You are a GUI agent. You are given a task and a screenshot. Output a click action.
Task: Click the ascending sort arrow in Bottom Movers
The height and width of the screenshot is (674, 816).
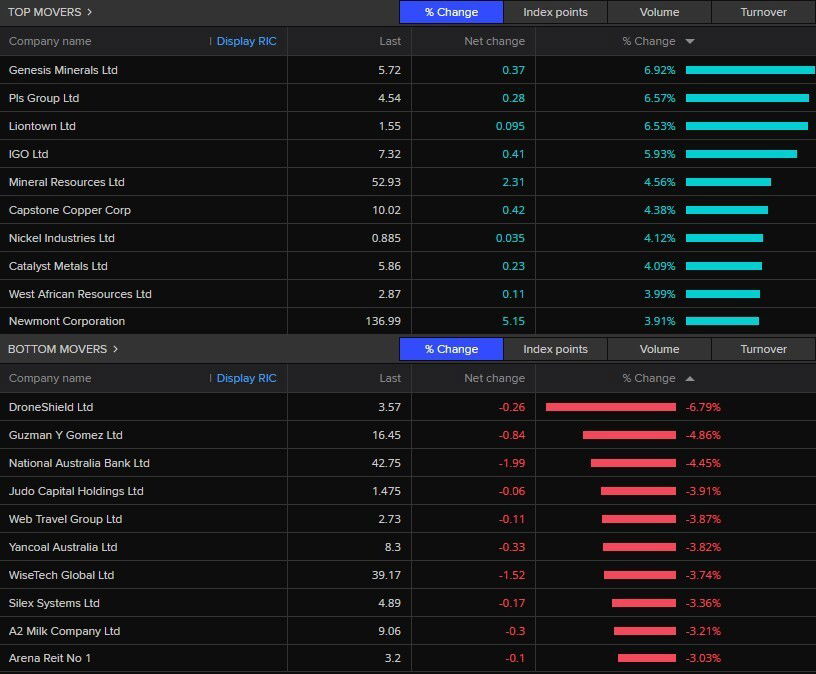point(690,379)
